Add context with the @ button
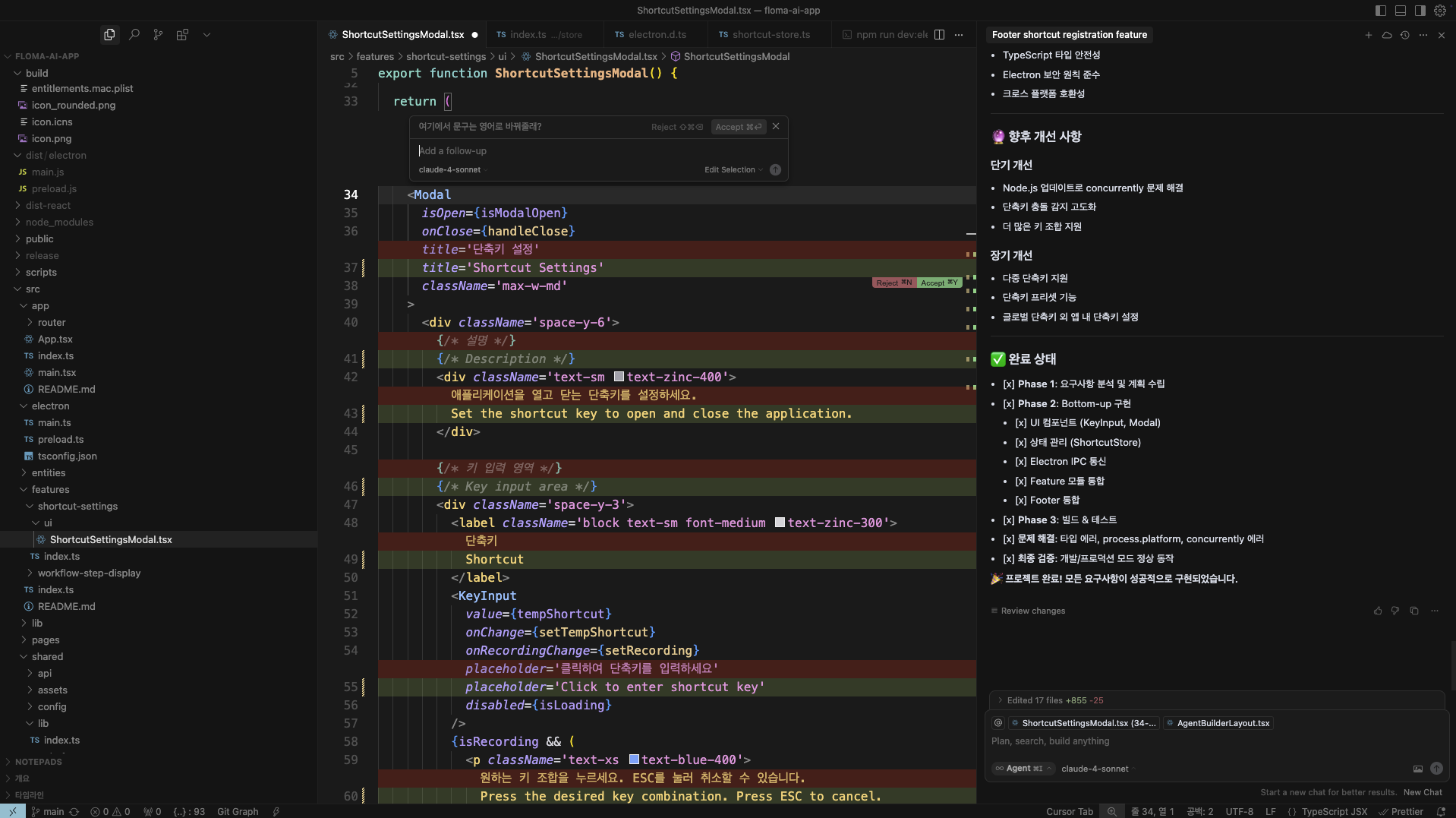 coord(998,723)
